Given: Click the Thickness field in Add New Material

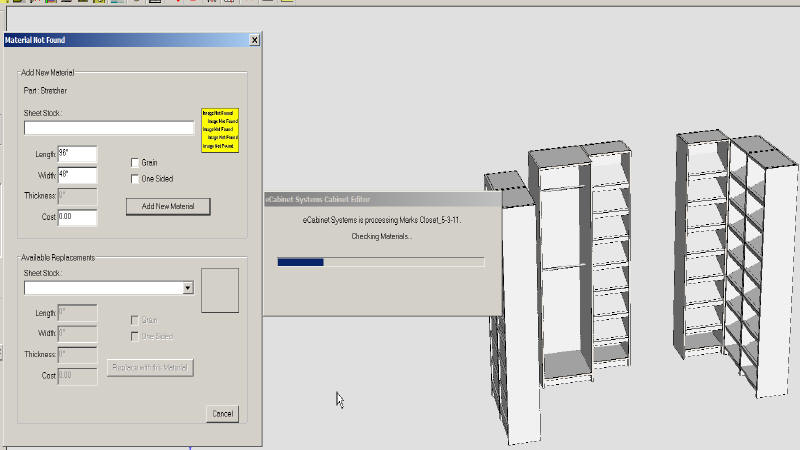Looking at the screenshot, I should coord(77,196).
